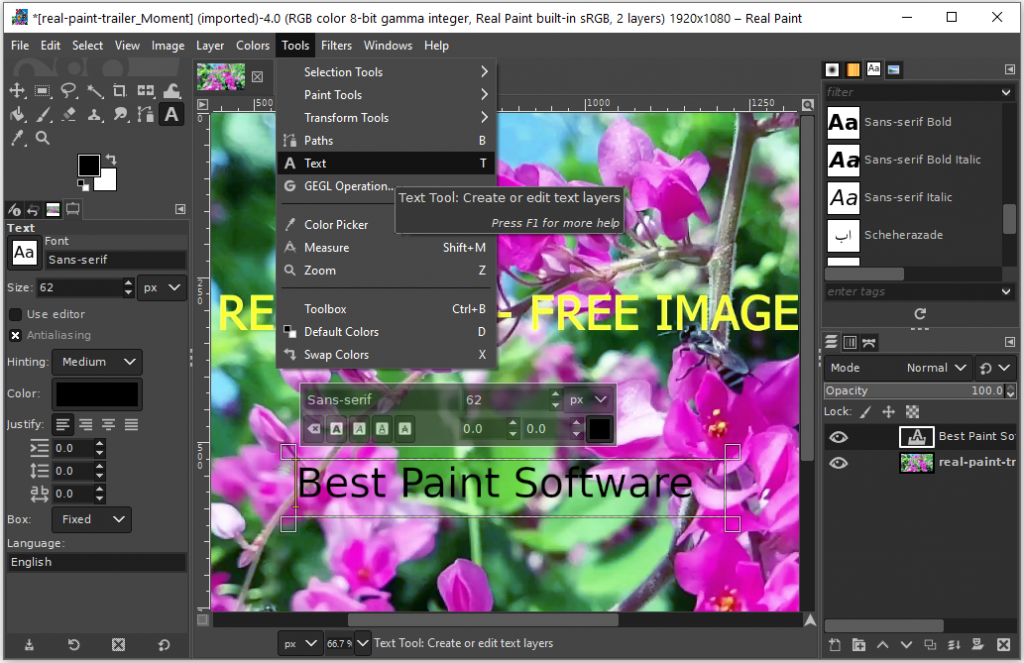Duplicate the selected layer
This screenshot has width=1024, height=663.
(x=930, y=645)
